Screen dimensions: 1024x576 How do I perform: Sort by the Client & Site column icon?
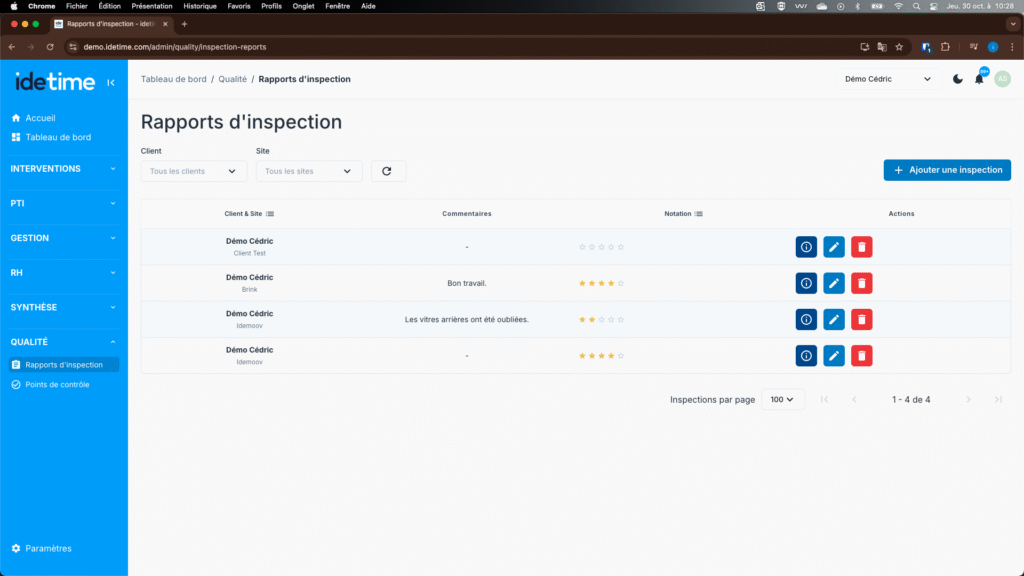point(270,214)
